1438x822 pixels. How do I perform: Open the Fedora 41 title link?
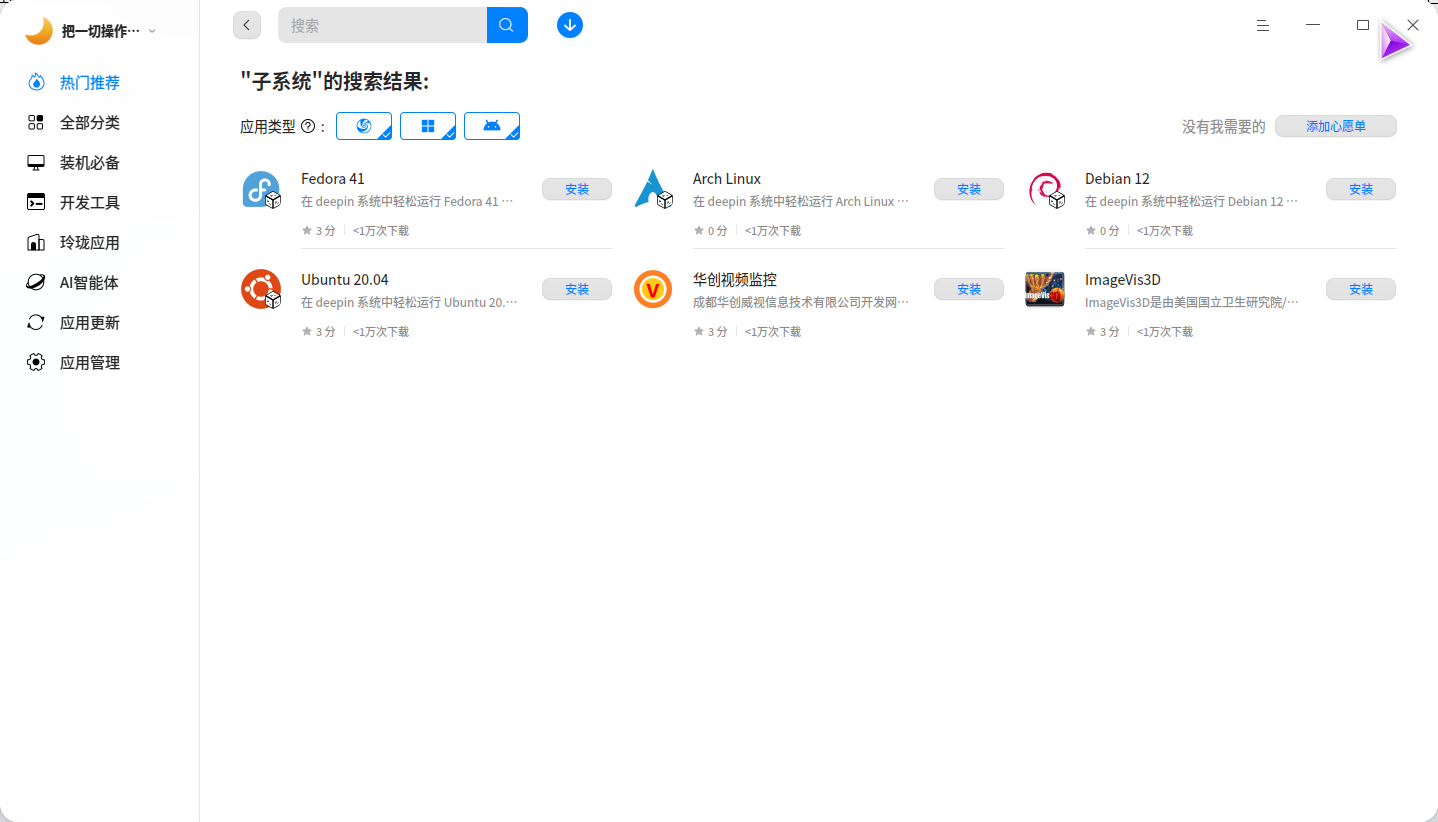(333, 179)
